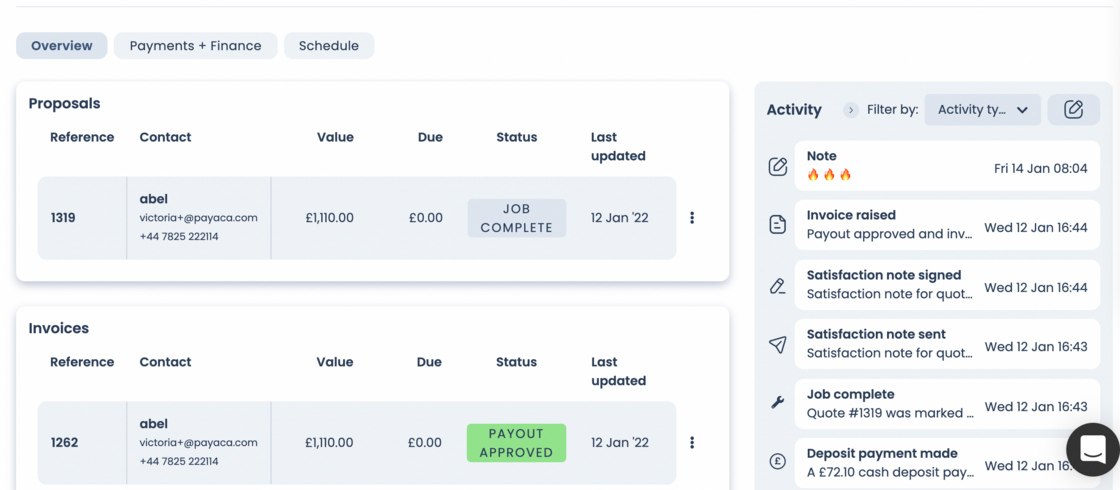Click the Job Complete status badge
This screenshot has height=490, width=1120.
pos(516,218)
